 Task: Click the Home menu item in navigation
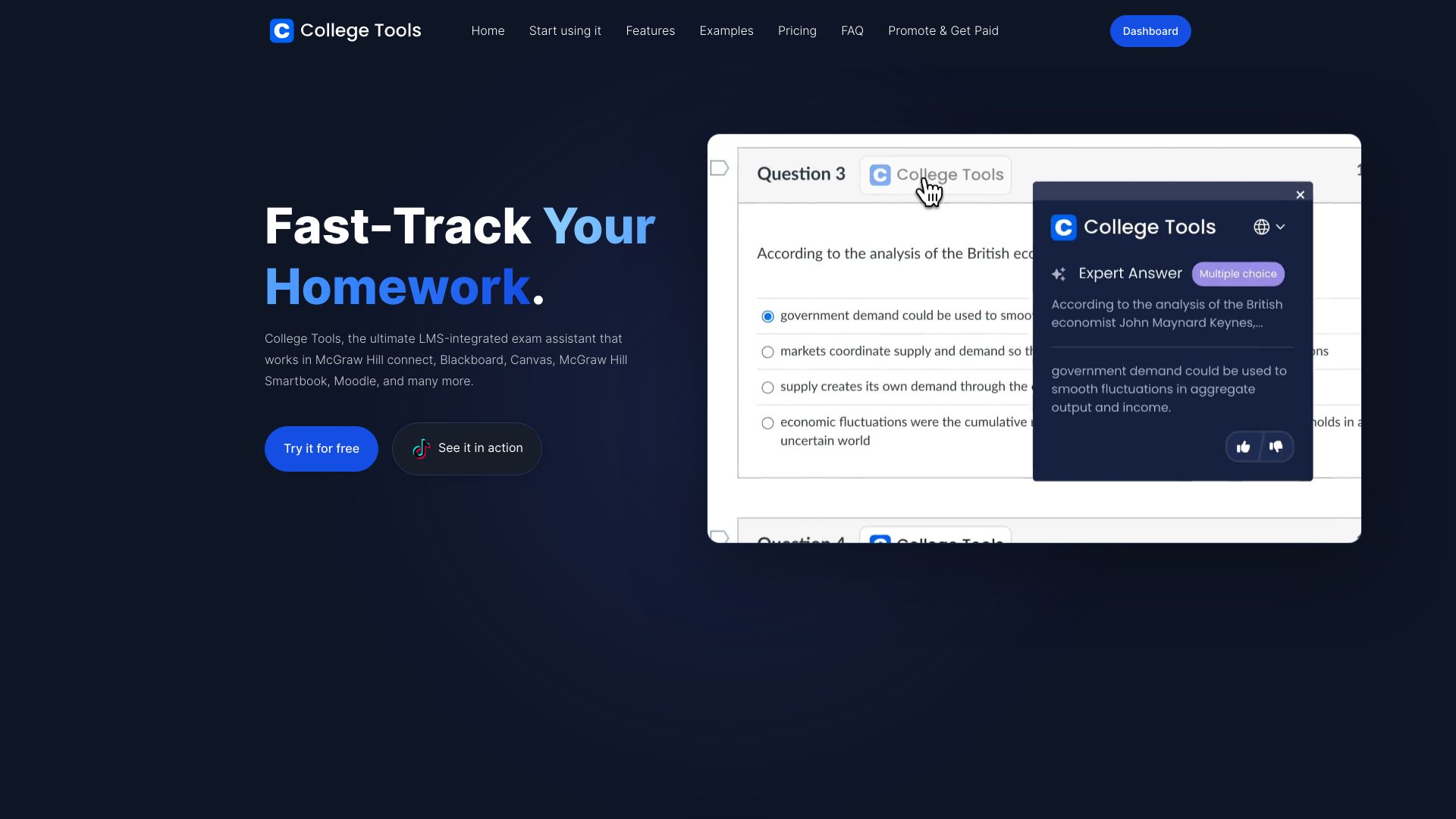click(487, 30)
